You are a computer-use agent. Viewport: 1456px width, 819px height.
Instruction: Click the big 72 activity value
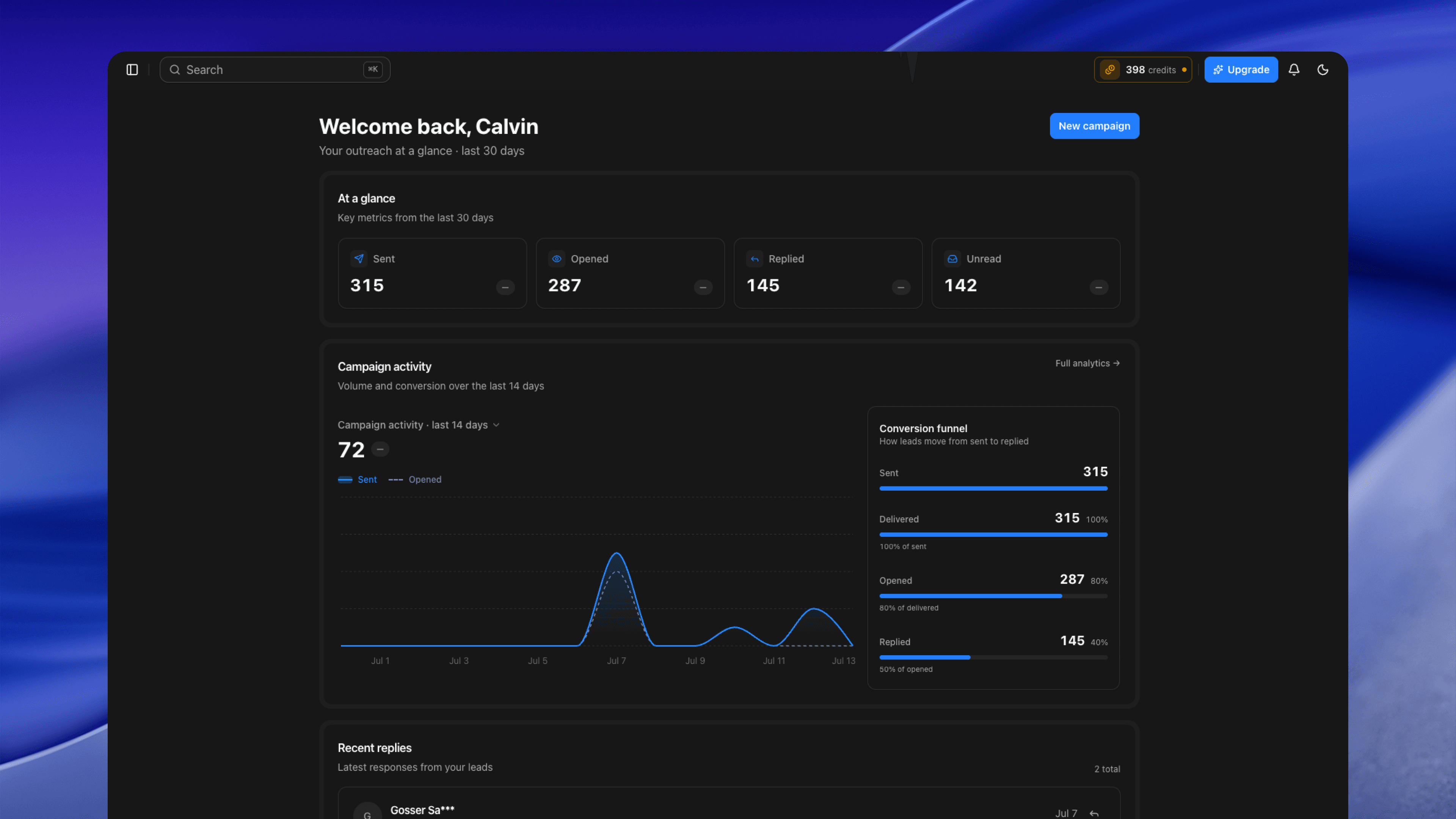click(x=351, y=450)
